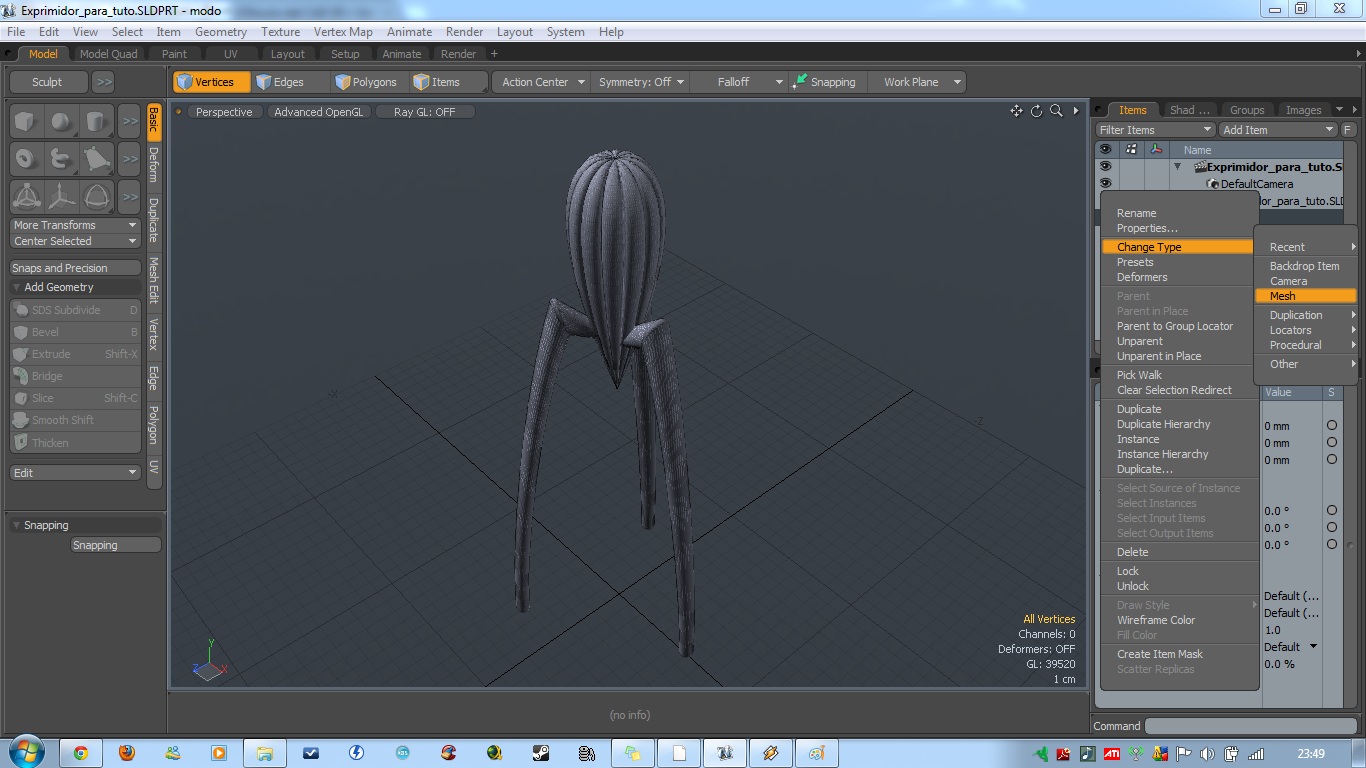Click the viewport rotate icon
Viewport: 1366px width, 768px height.
click(x=1036, y=111)
